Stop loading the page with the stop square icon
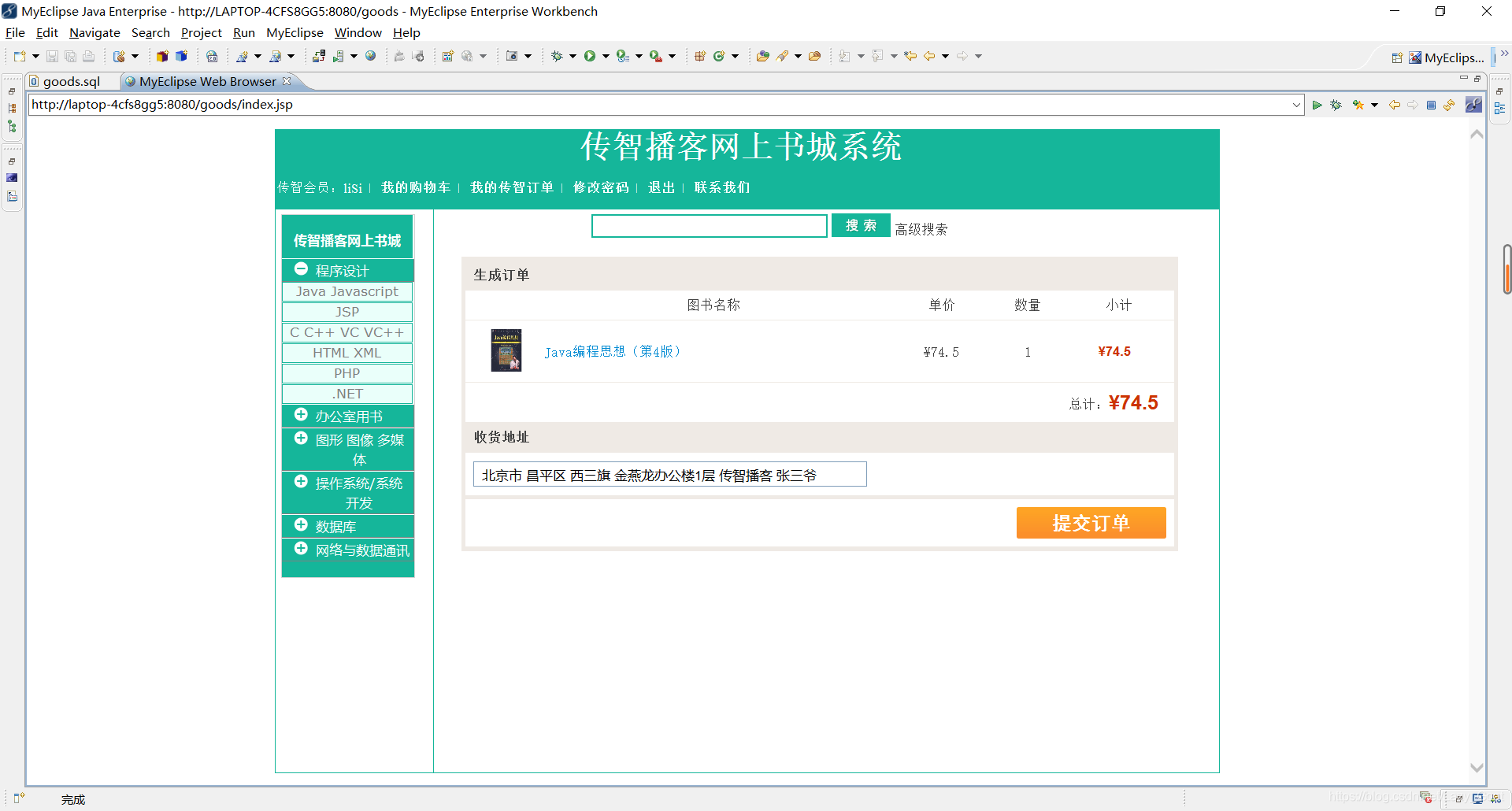The width and height of the screenshot is (1512, 811). (1432, 105)
